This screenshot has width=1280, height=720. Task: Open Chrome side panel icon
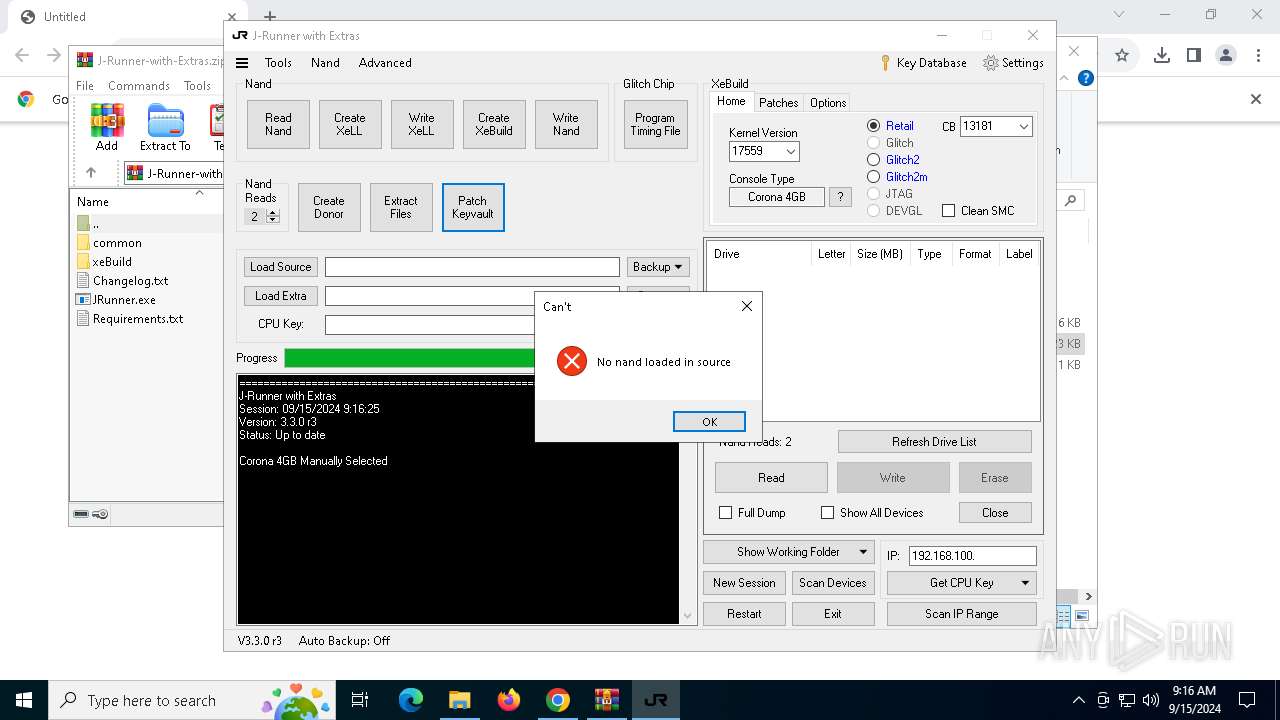click(x=1194, y=55)
